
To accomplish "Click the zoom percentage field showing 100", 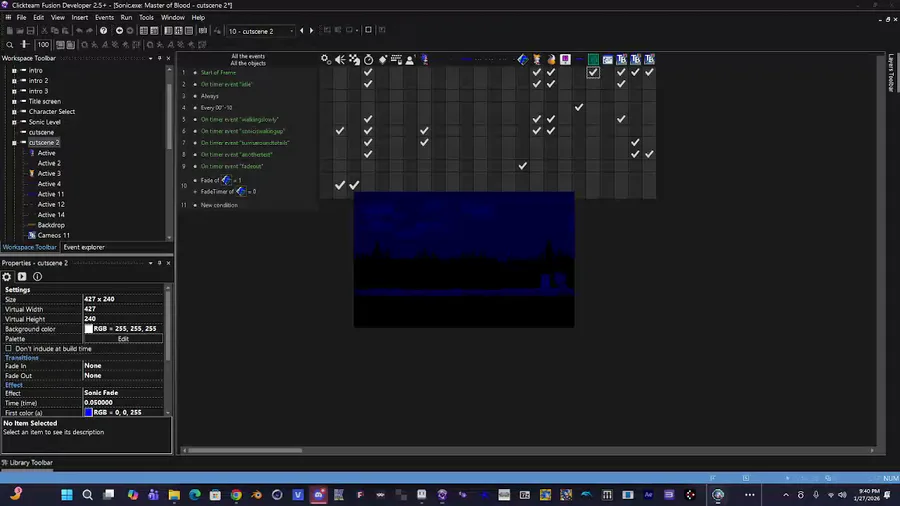I will click(x=43, y=45).
